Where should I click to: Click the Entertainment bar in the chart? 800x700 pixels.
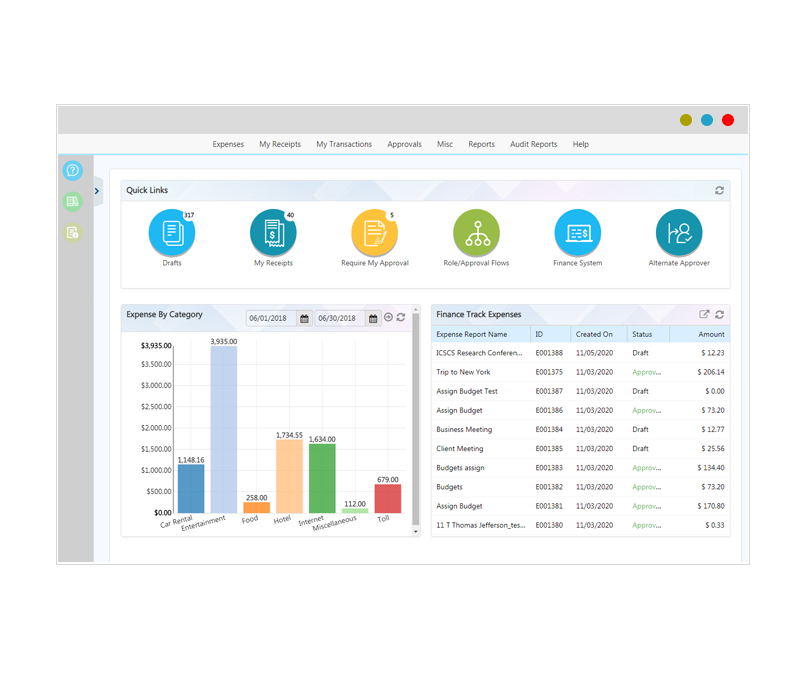(223, 430)
